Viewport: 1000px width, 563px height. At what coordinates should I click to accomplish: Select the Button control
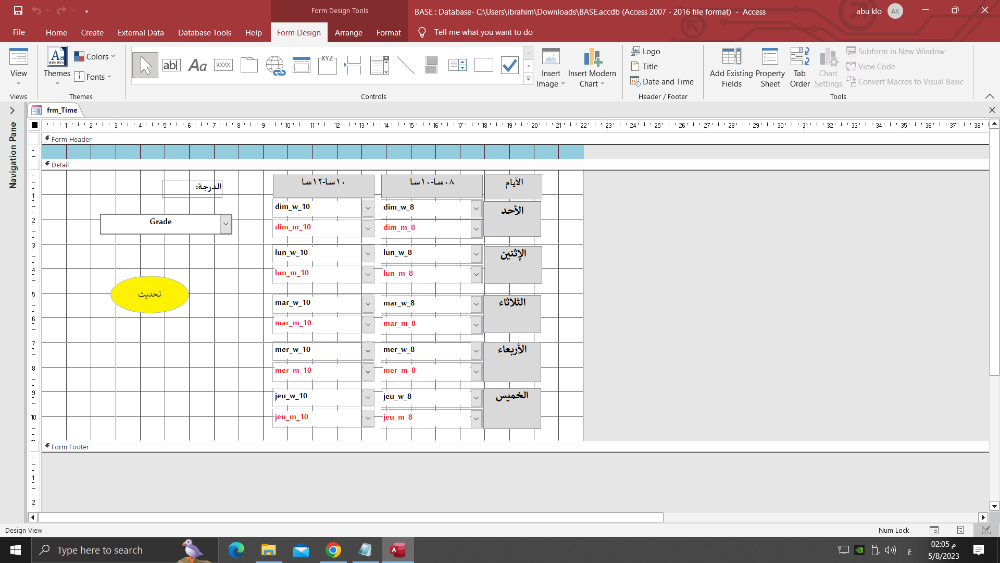tap(223, 65)
